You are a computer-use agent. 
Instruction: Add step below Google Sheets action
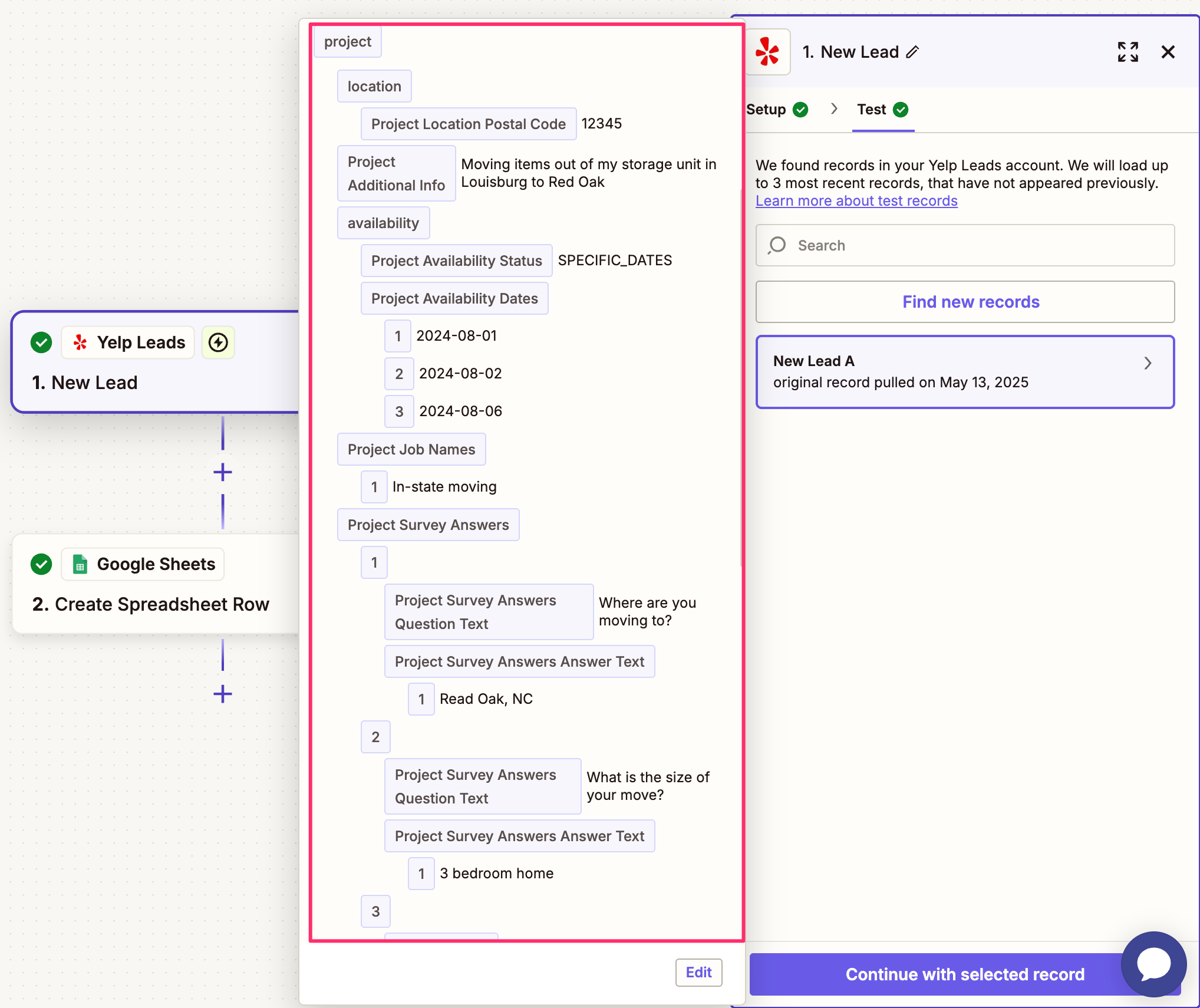tap(223, 694)
